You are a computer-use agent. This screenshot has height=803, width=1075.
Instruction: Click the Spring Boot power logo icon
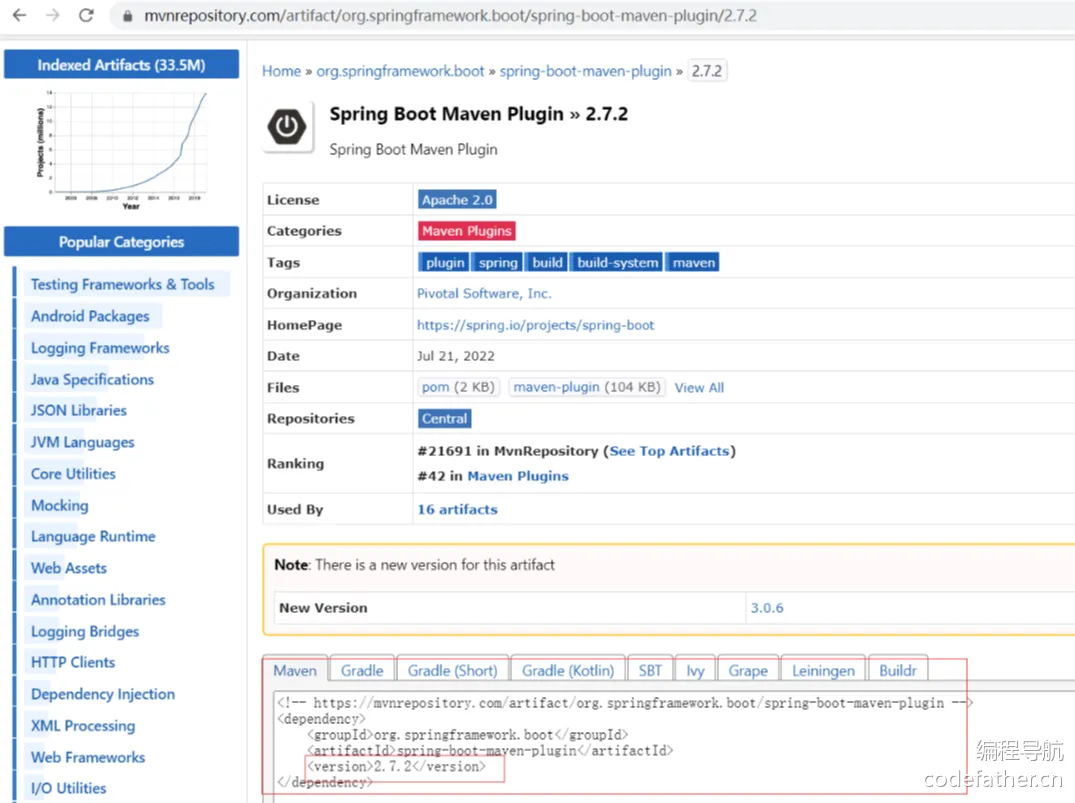[287, 127]
